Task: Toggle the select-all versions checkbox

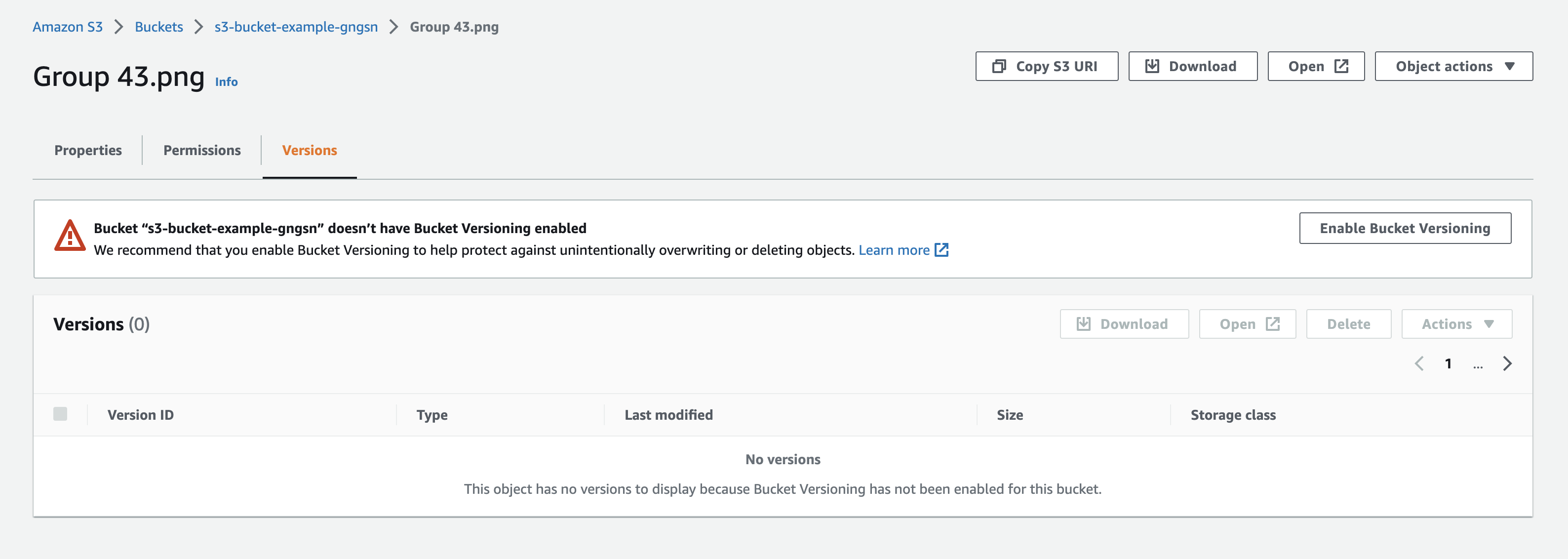Action: pyautogui.click(x=60, y=414)
